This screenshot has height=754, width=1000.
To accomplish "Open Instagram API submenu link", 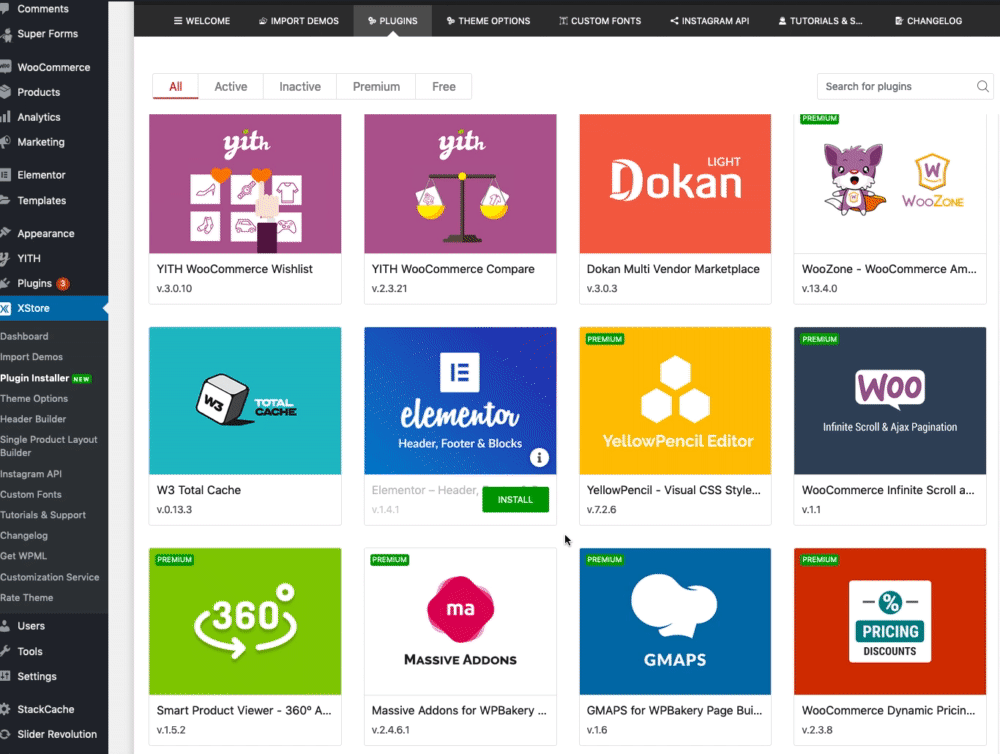I will coord(31,473).
